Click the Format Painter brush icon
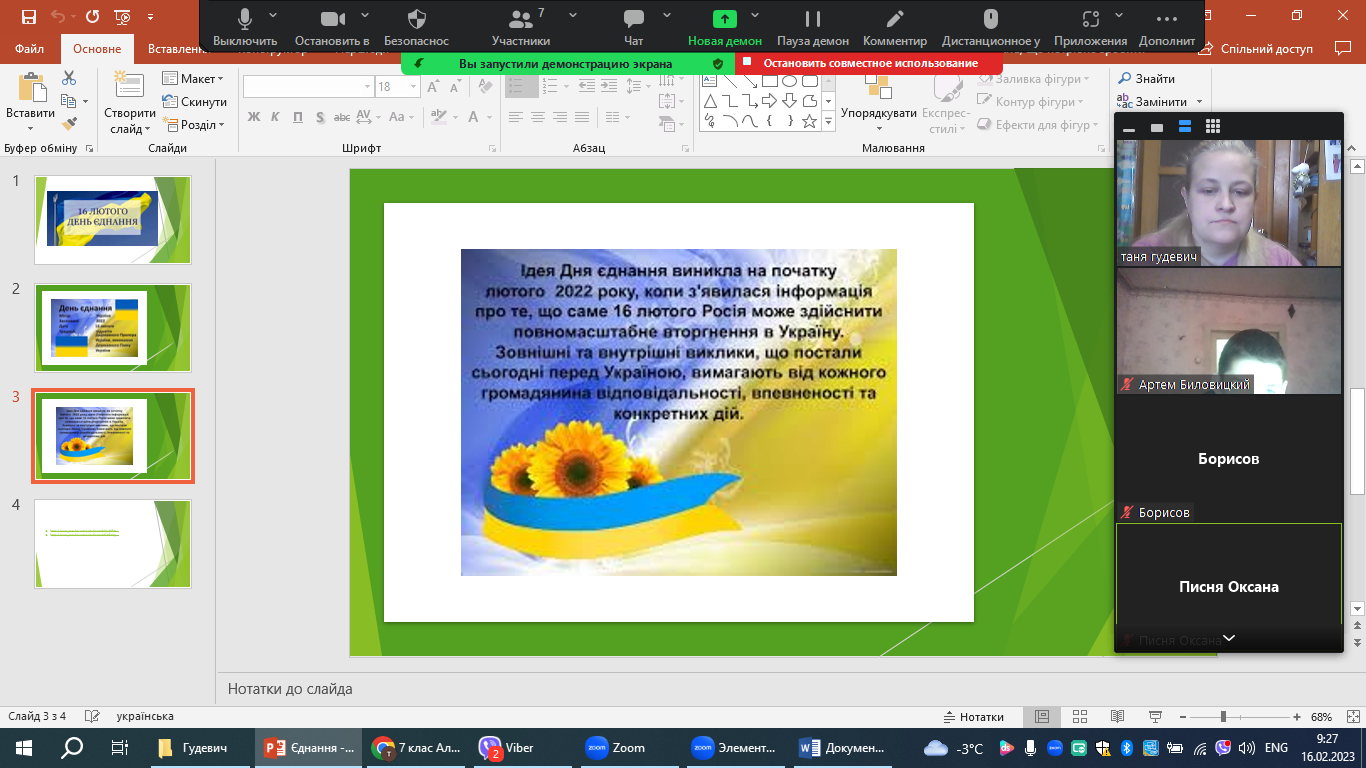 pyautogui.click(x=69, y=124)
